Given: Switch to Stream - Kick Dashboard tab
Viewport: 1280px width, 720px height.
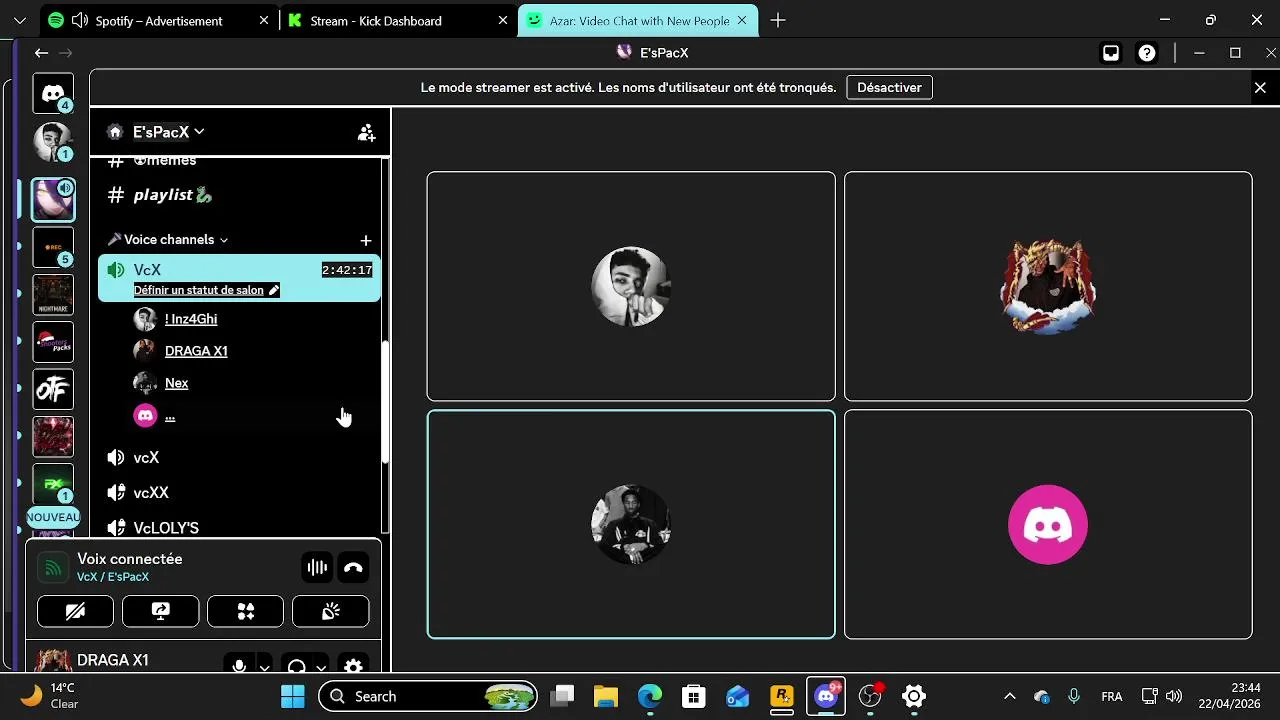Looking at the screenshot, I should point(396,20).
